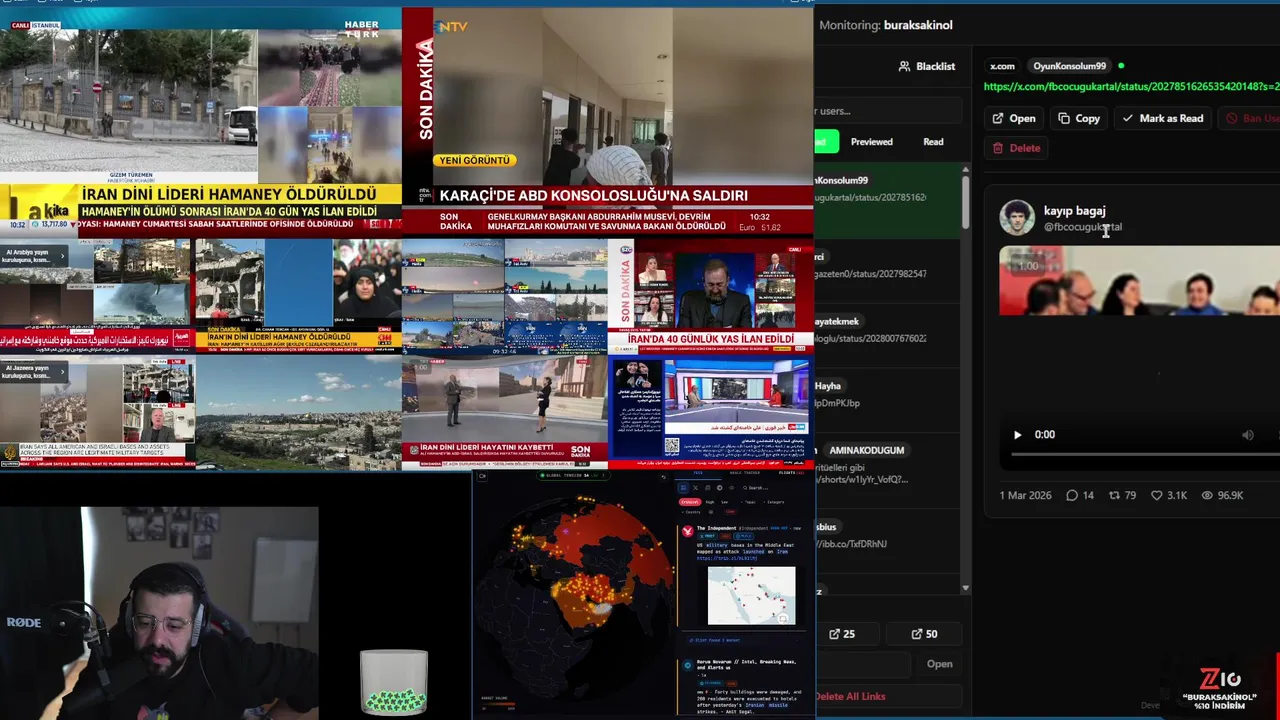Open the green x.com status URL
Image resolution: width=1280 pixels, height=720 pixels.
click(1132, 87)
